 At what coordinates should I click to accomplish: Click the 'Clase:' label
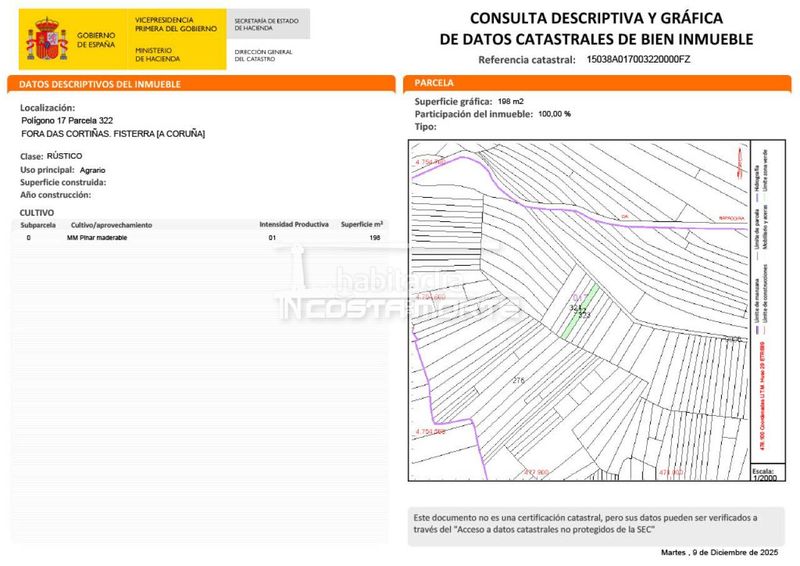[x=32, y=156]
